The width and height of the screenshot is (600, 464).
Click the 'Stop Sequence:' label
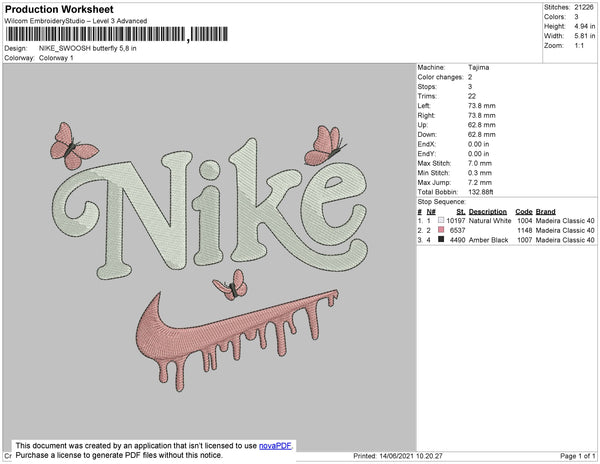[x=442, y=202]
